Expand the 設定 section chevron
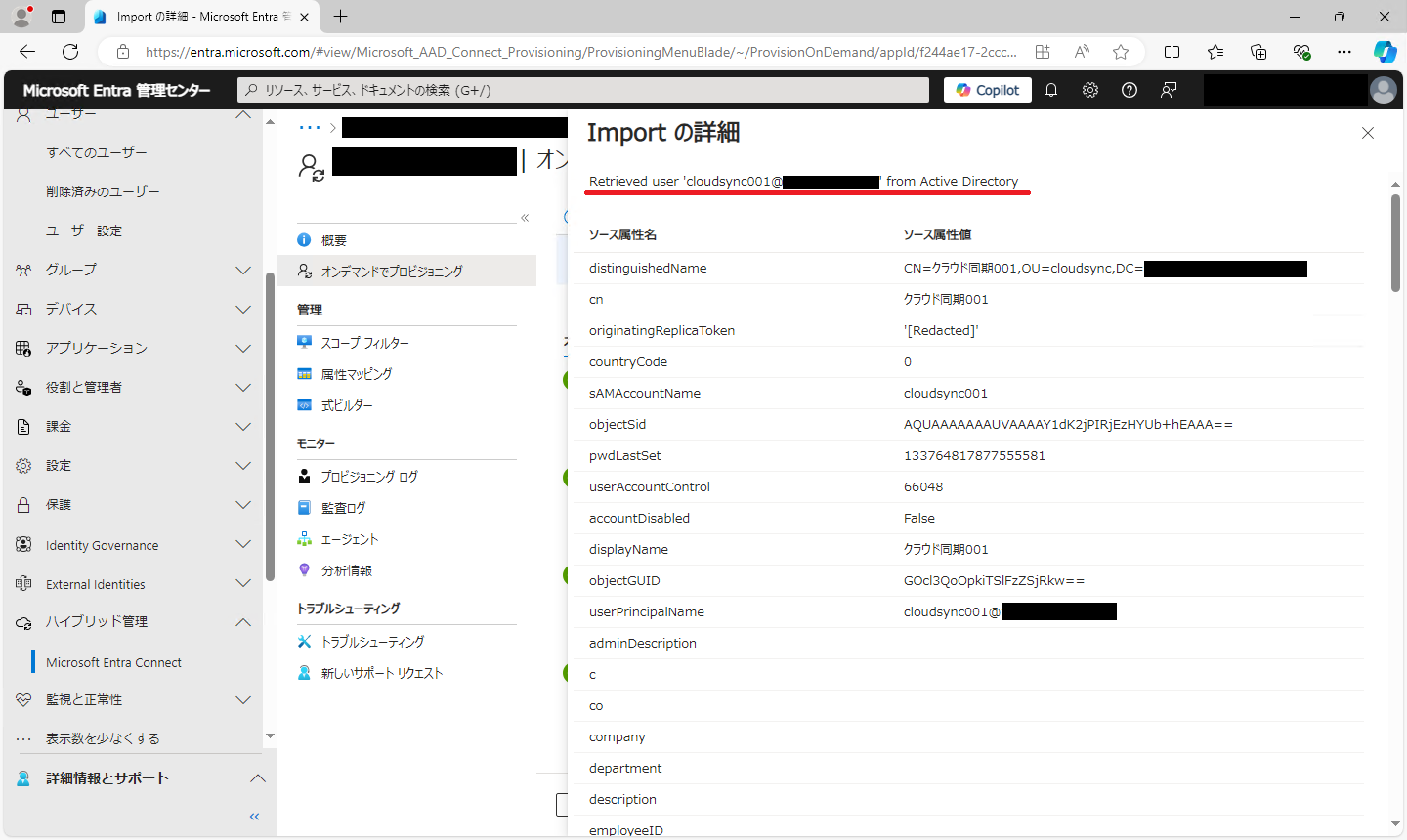Screen dimensions: 1407x840 243,466
